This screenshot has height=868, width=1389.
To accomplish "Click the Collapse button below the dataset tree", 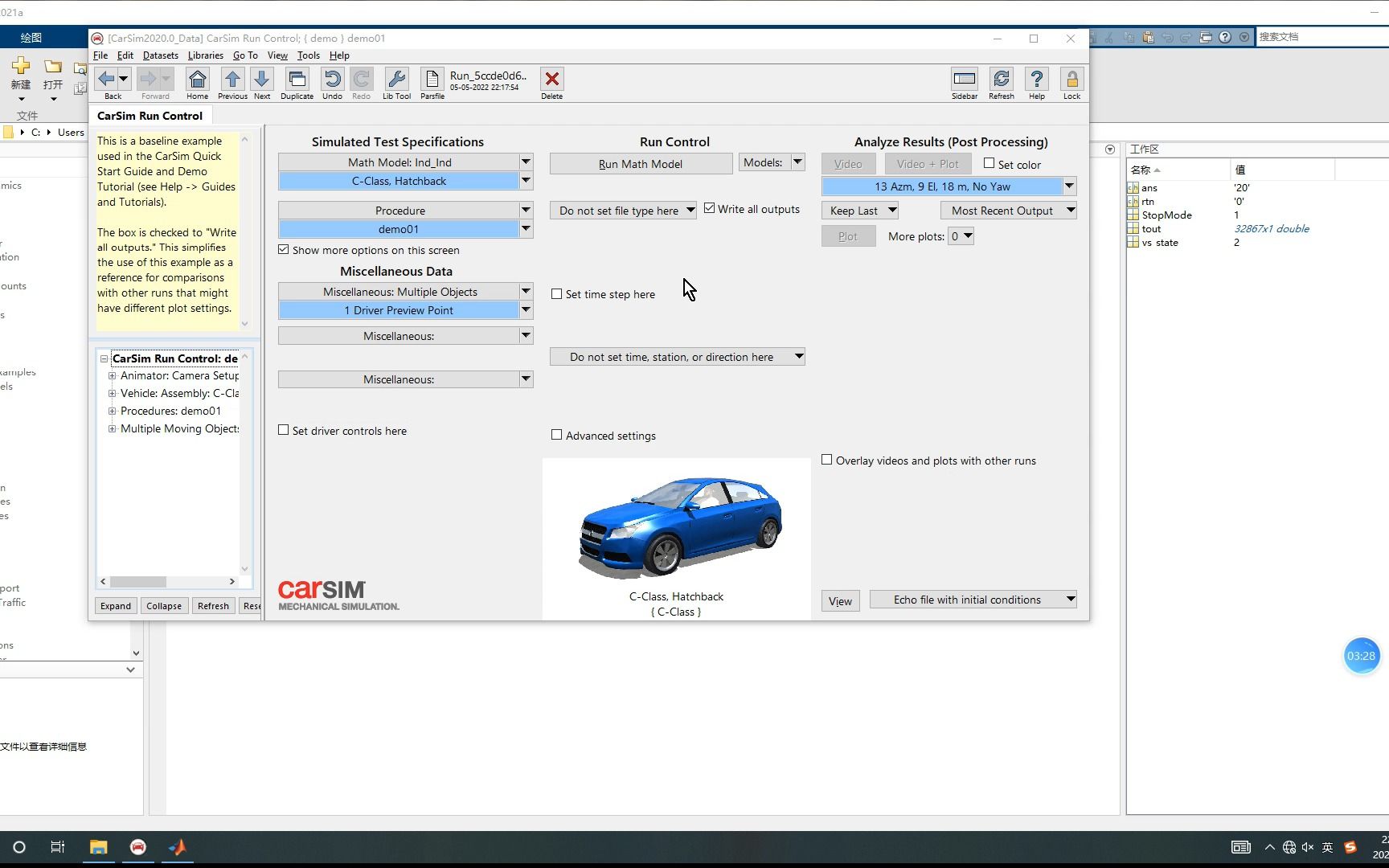I will point(164,605).
